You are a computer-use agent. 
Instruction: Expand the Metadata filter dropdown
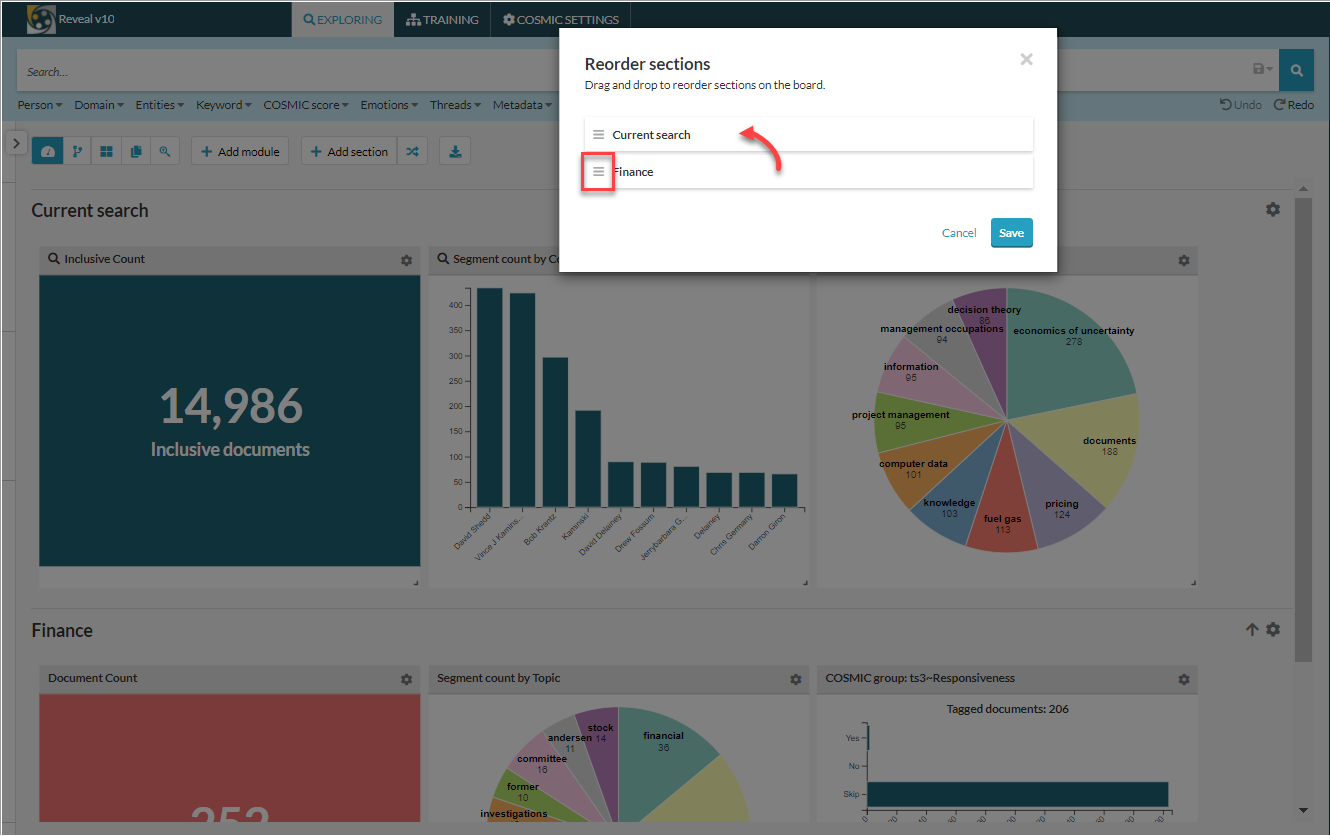[522, 105]
